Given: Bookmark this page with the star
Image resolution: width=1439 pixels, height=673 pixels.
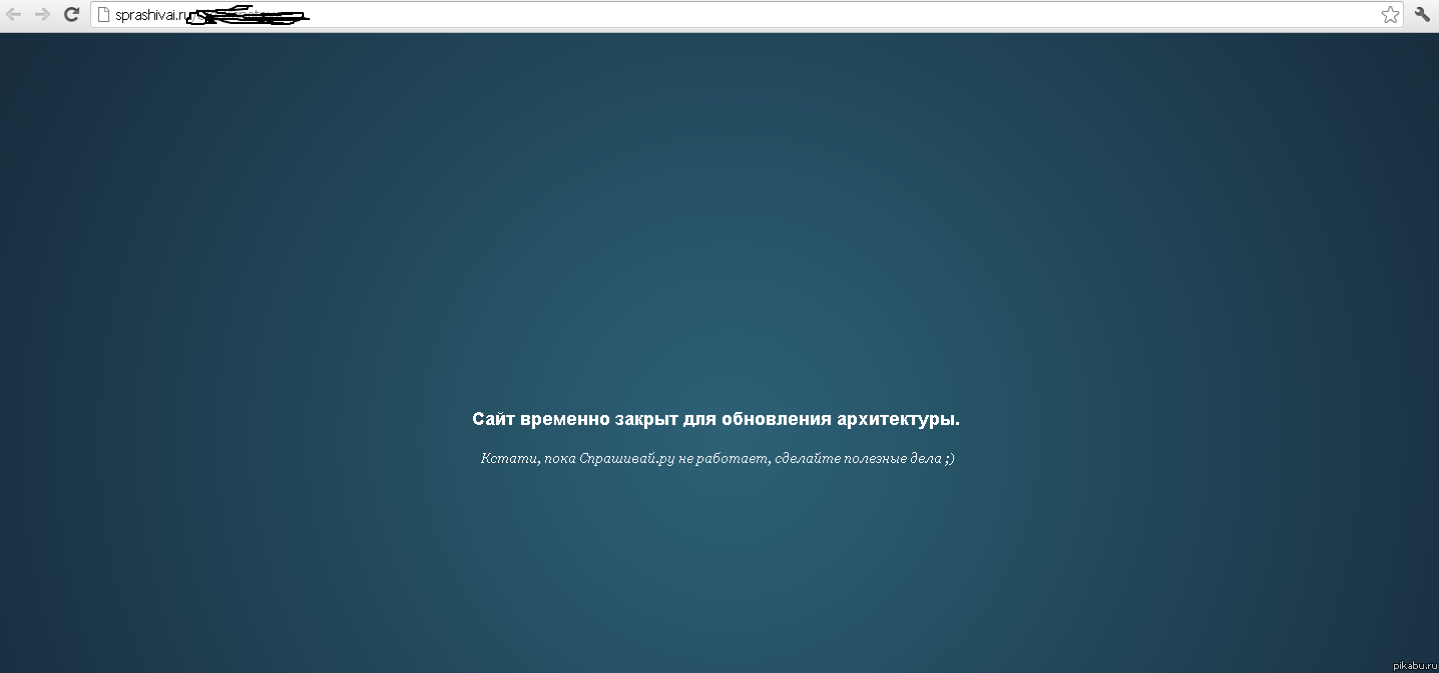Looking at the screenshot, I should pyautogui.click(x=1390, y=14).
